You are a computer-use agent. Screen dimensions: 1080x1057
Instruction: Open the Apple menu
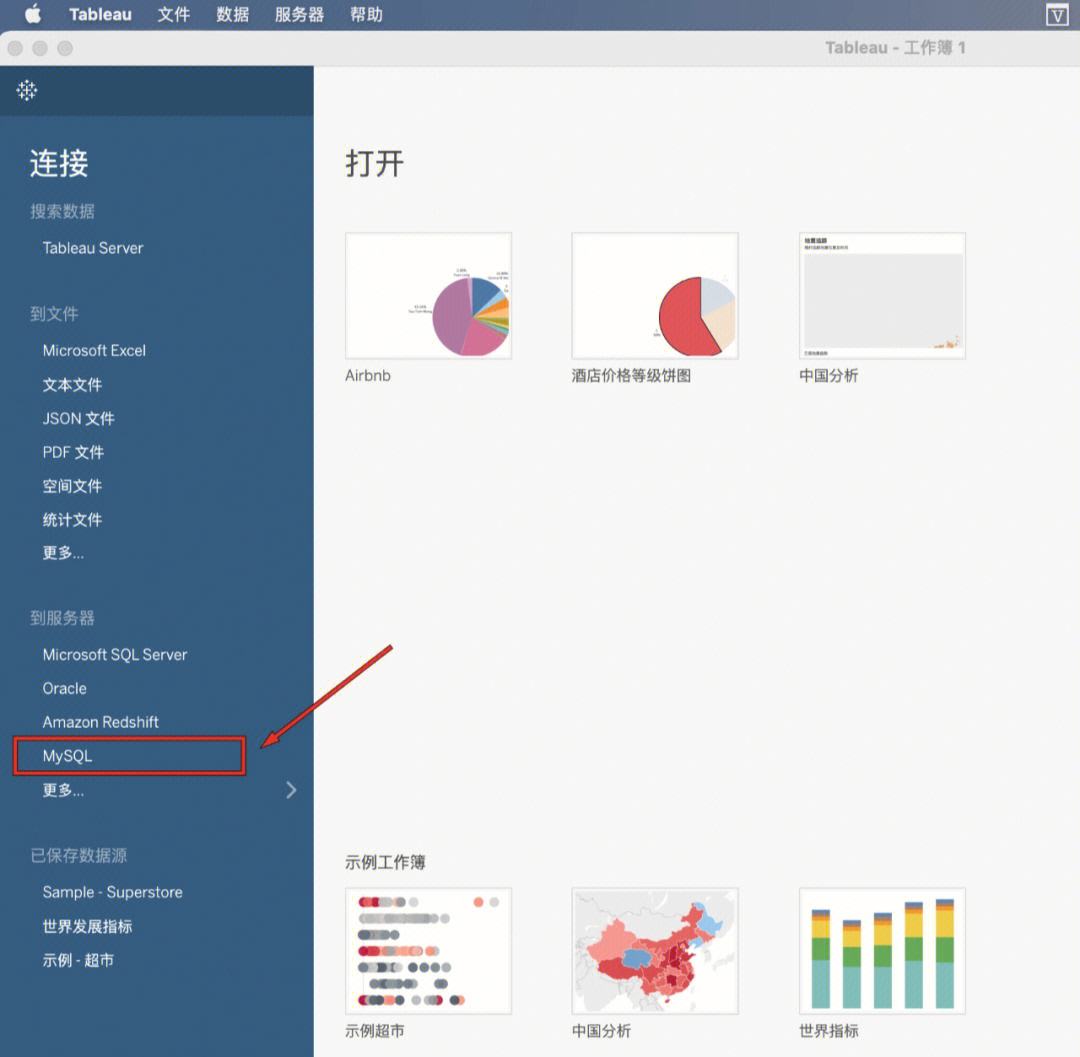coord(32,14)
